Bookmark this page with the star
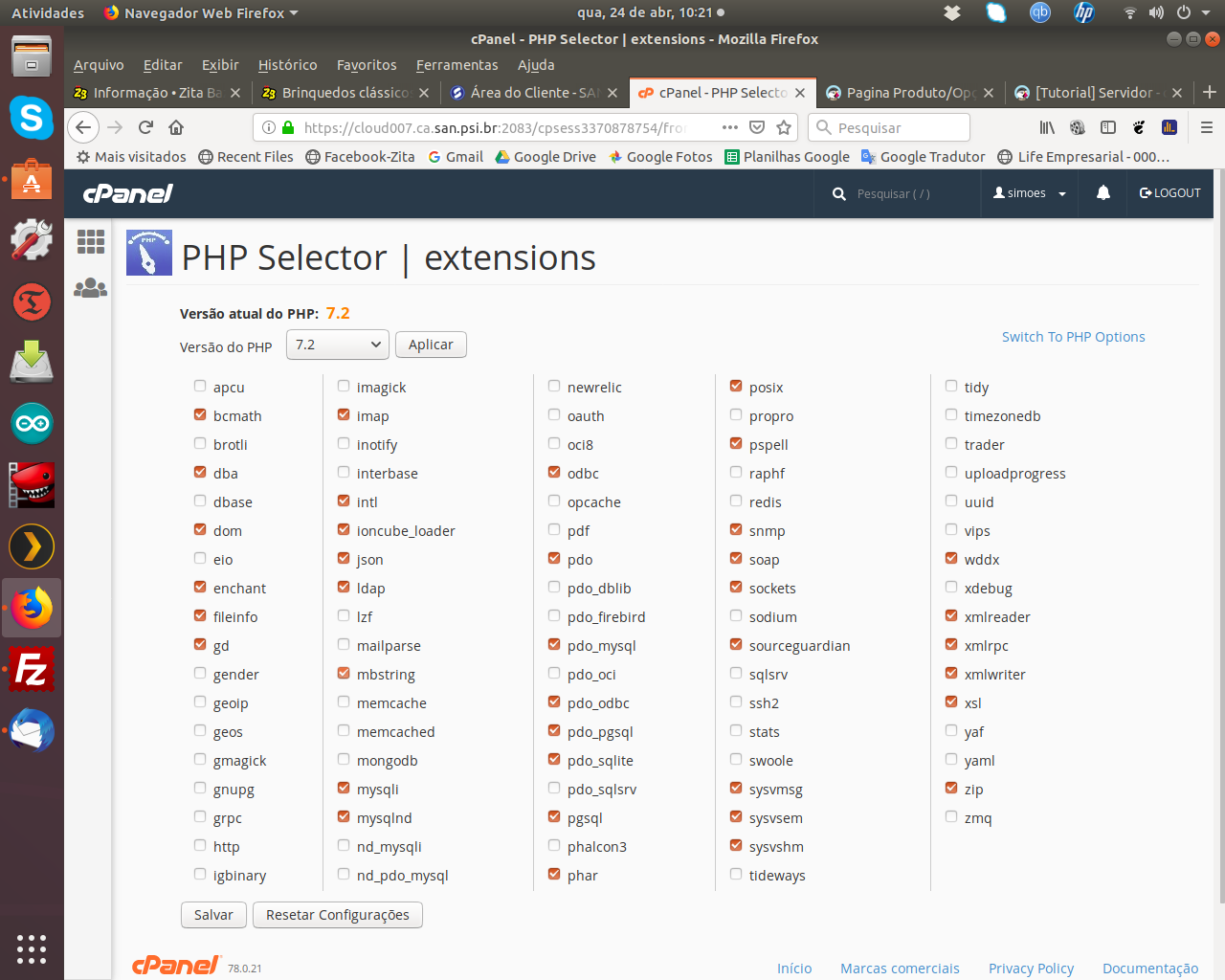This screenshot has height=980, width=1225. (x=784, y=127)
